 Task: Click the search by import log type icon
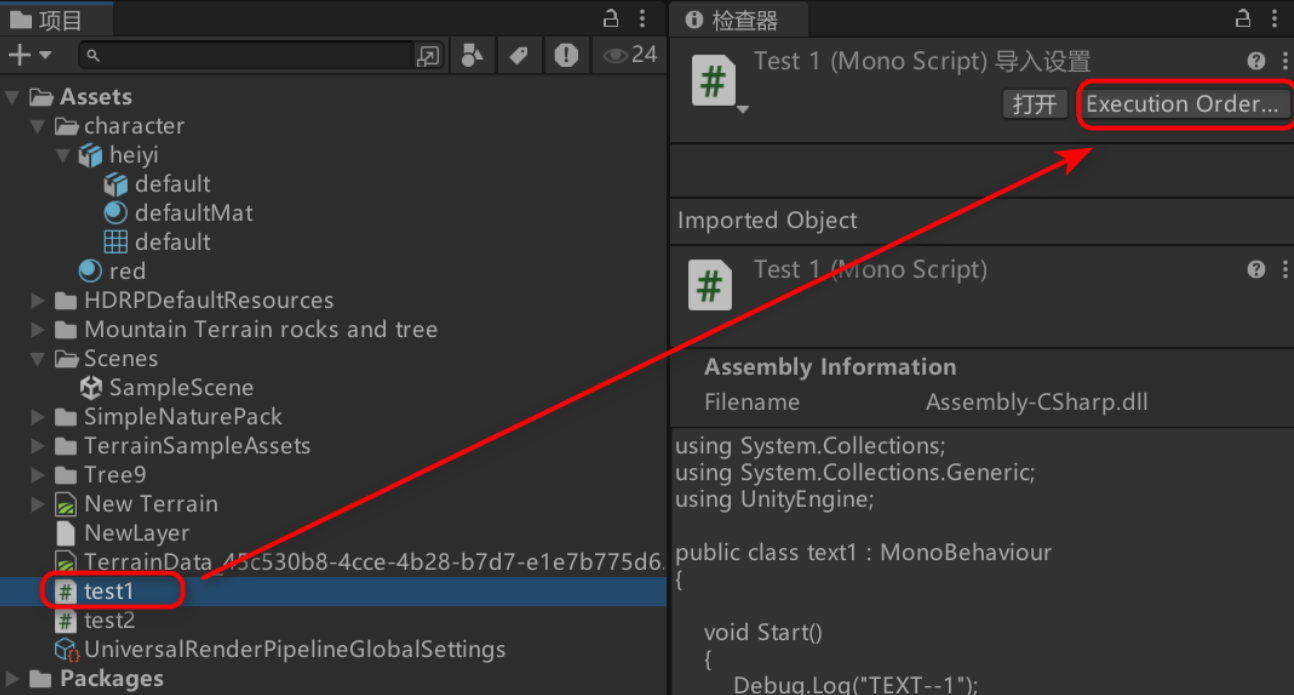pyautogui.click(x=567, y=55)
